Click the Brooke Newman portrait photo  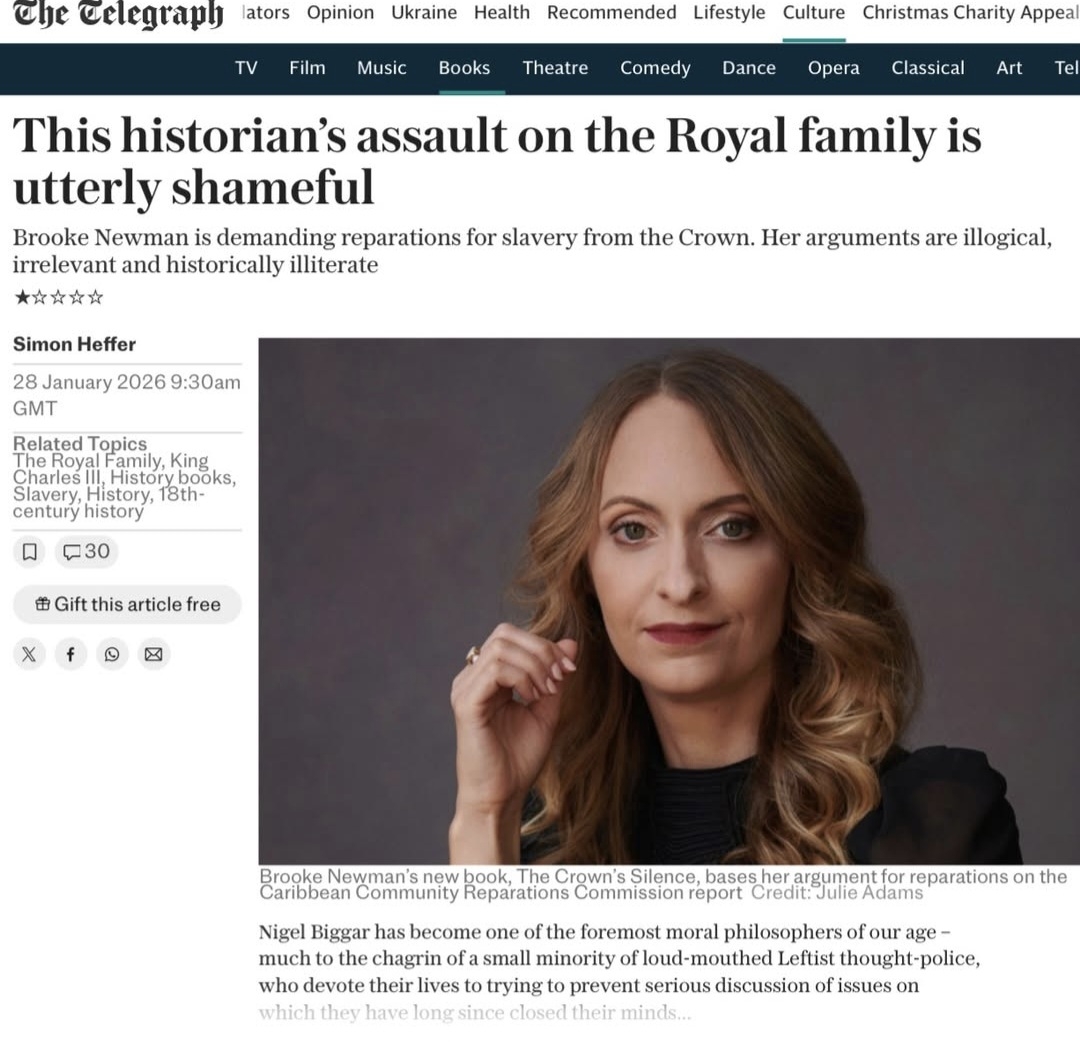click(668, 600)
